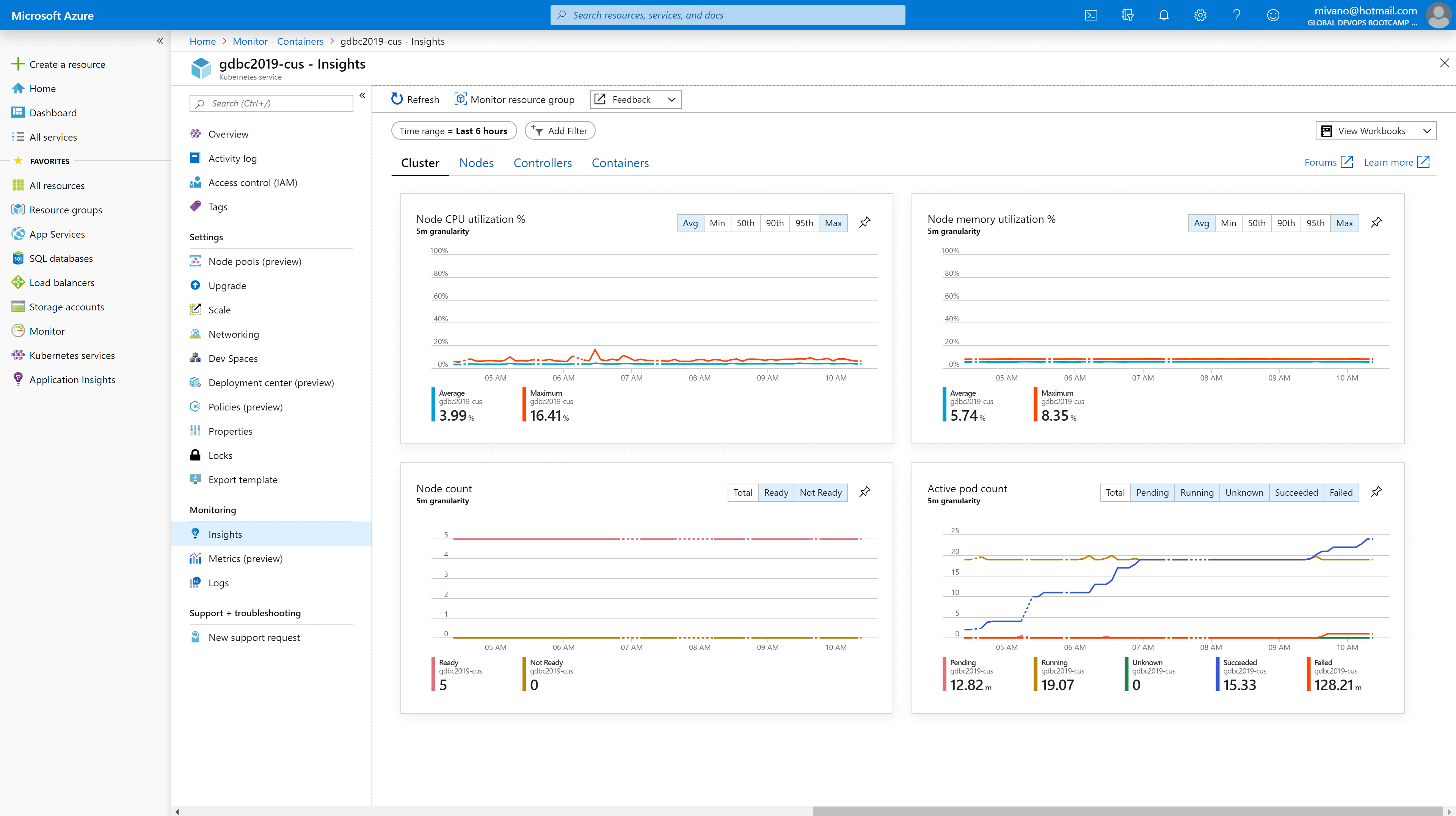Toggle Max on Node CPU chart
The image size is (1456, 816).
click(x=833, y=223)
